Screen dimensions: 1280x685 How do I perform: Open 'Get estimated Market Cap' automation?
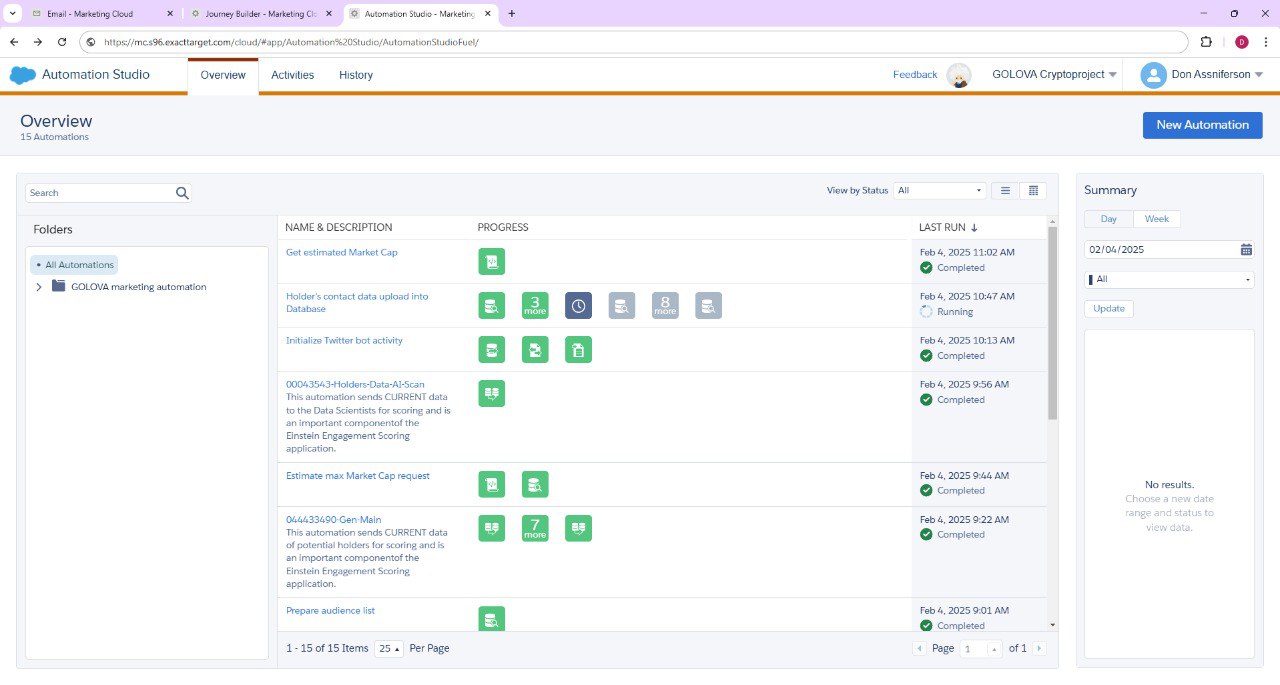pyautogui.click(x=341, y=253)
